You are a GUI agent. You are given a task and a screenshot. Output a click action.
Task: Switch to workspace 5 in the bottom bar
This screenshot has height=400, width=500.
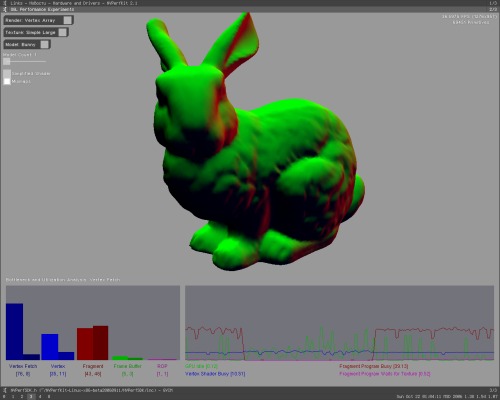click(x=49, y=397)
